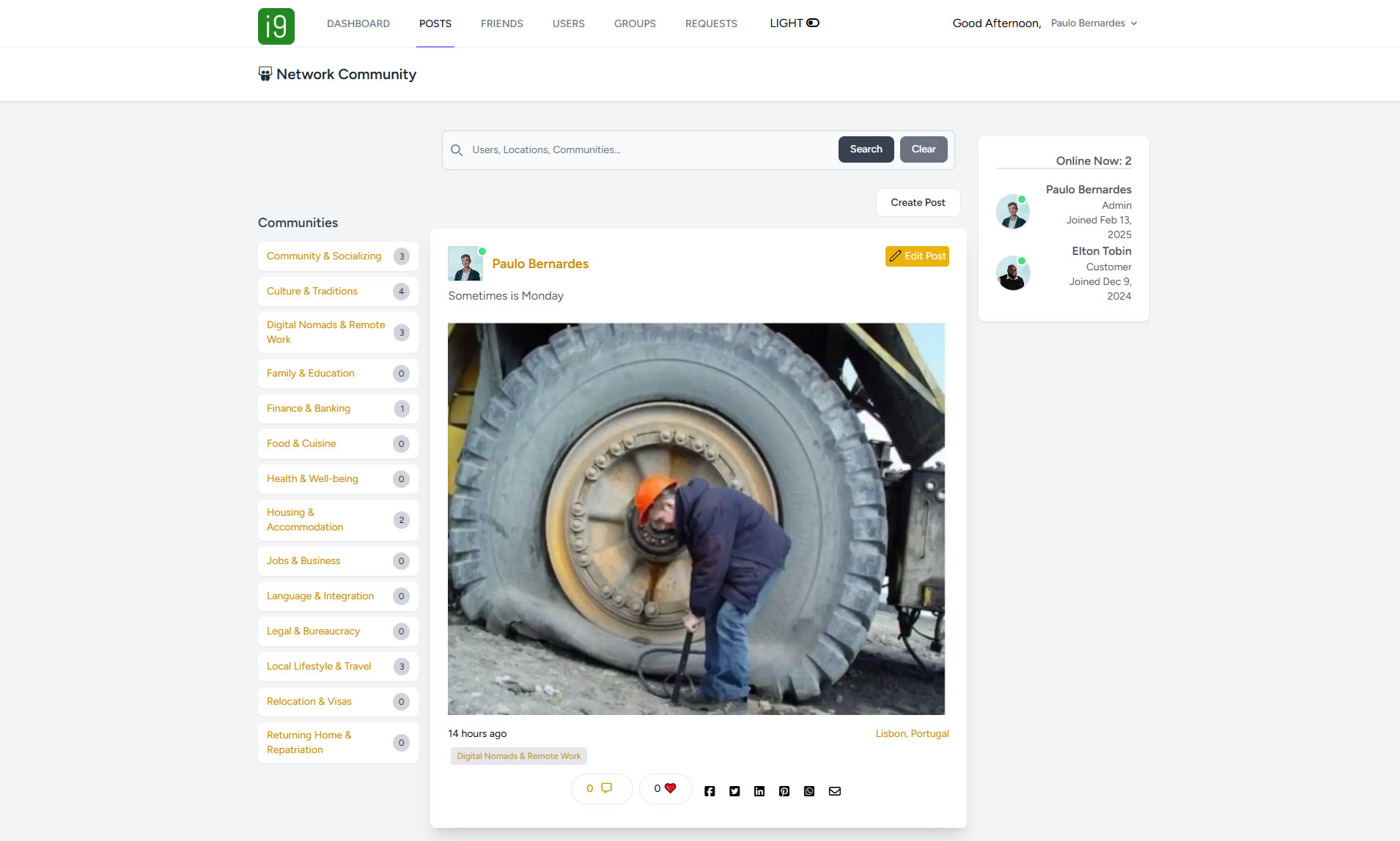Image resolution: width=1400 pixels, height=841 pixels.
Task: Share the post on Twitter
Action: pos(734,791)
